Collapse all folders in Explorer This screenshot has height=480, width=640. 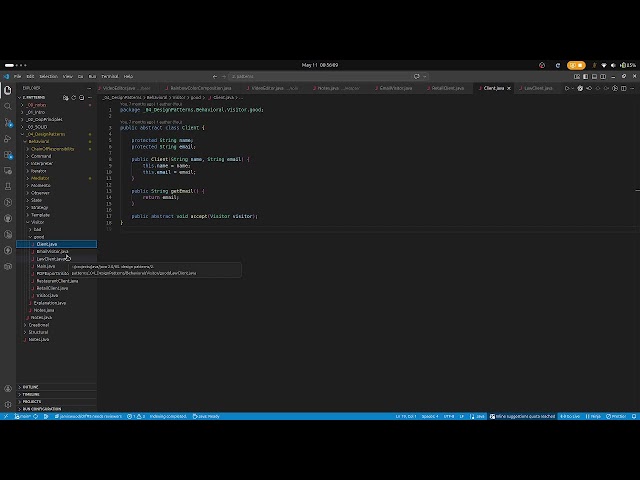pyautogui.click(x=82, y=98)
